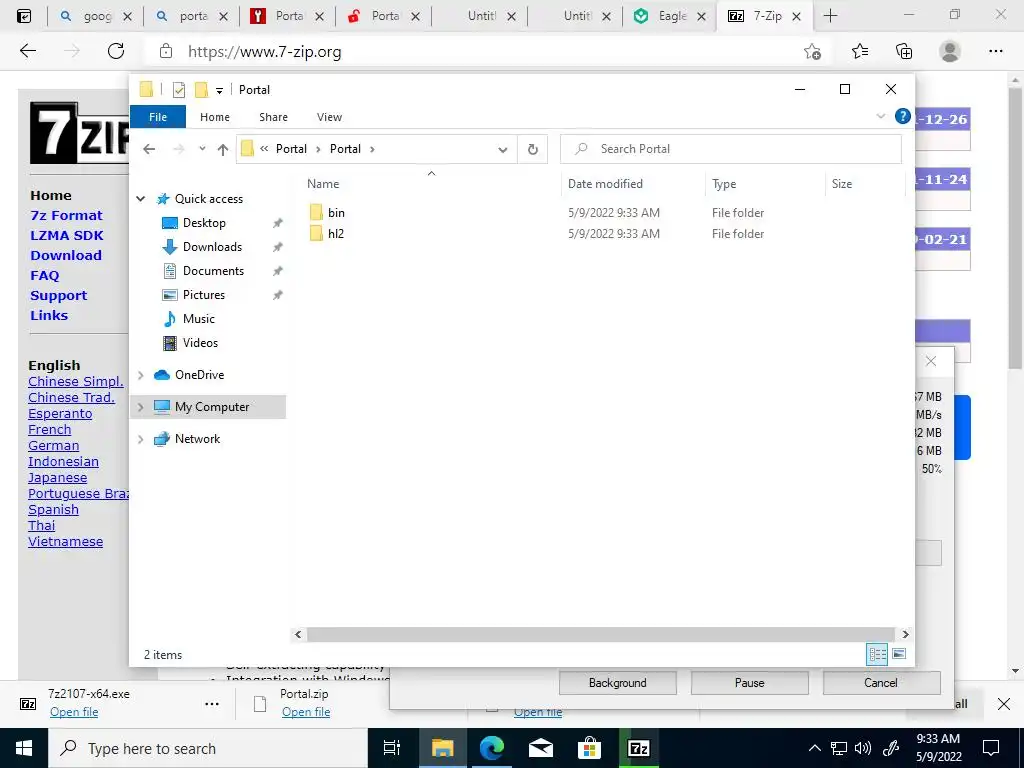Expand OneDrive in navigation pane
This screenshot has height=768, width=1024.
point(140,375)
